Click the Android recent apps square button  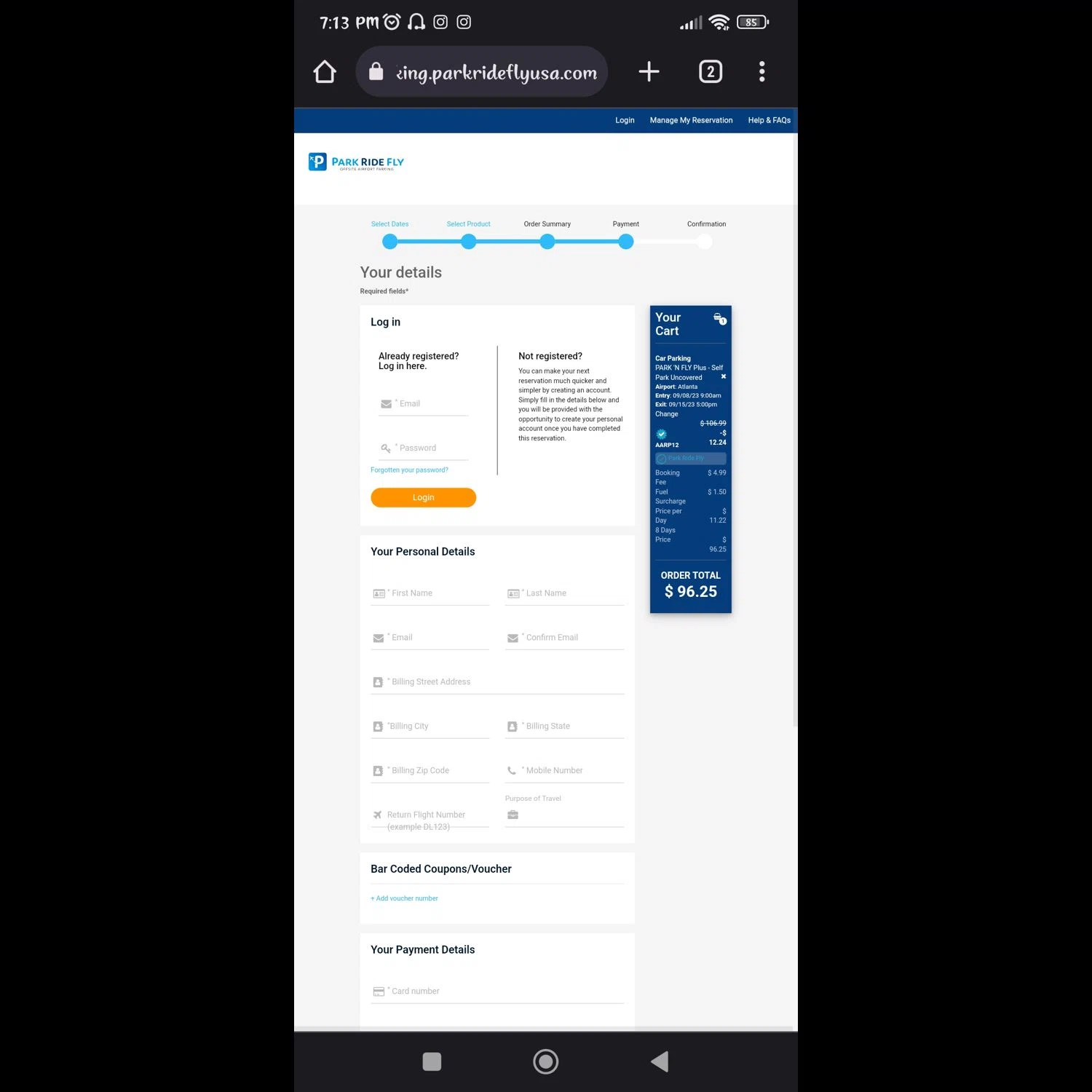click(x=432, y=1061)
